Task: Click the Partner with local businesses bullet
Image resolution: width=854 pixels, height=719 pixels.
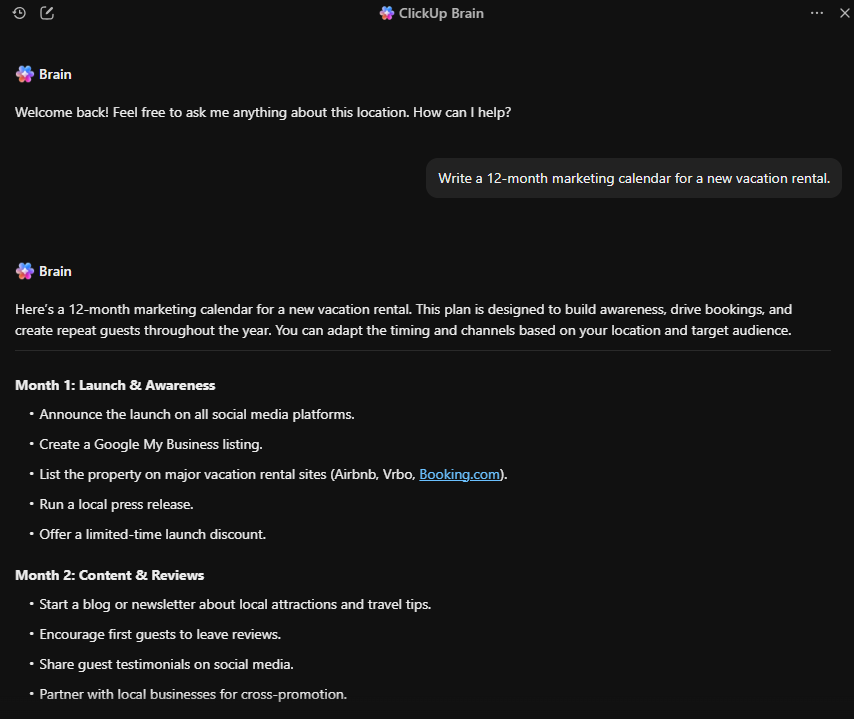Action: pyautogui.click(x=193, y=694)
